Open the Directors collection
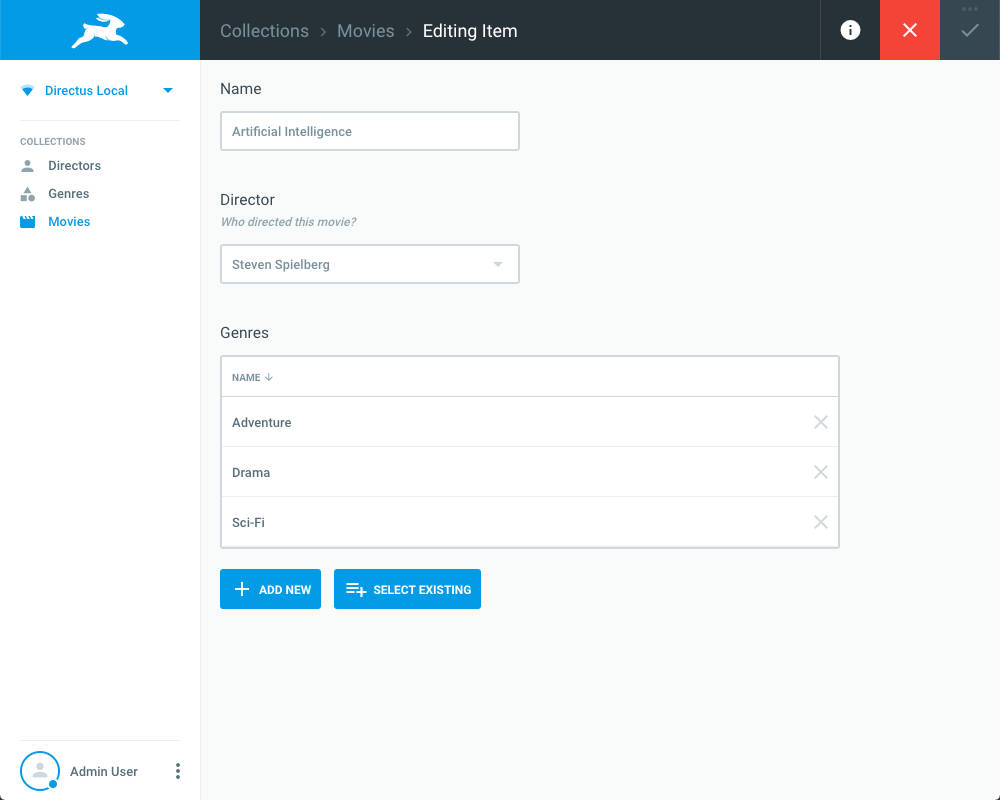 click(x=74, y=166)
